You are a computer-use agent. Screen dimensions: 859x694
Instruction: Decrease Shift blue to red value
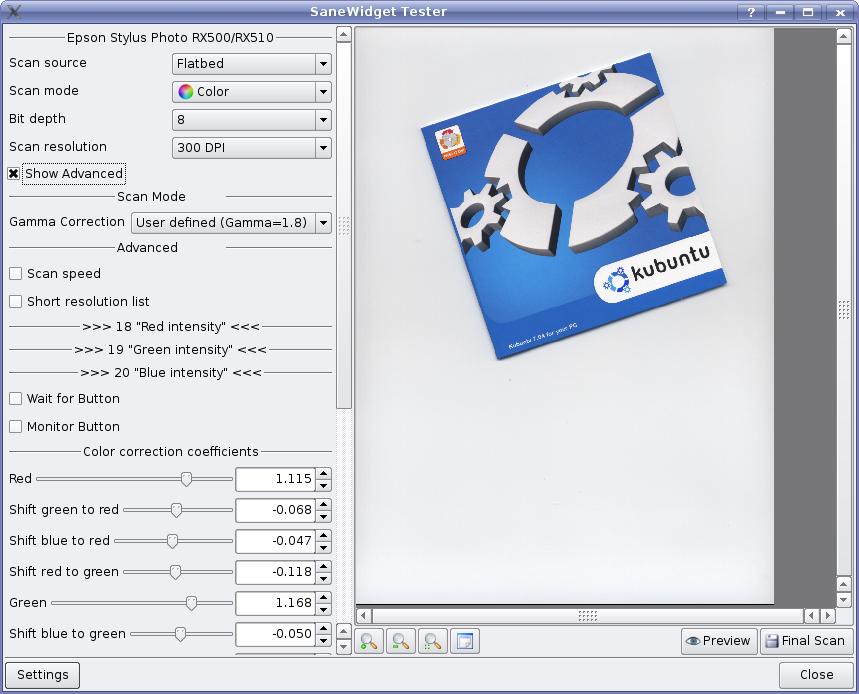(324, 547)
